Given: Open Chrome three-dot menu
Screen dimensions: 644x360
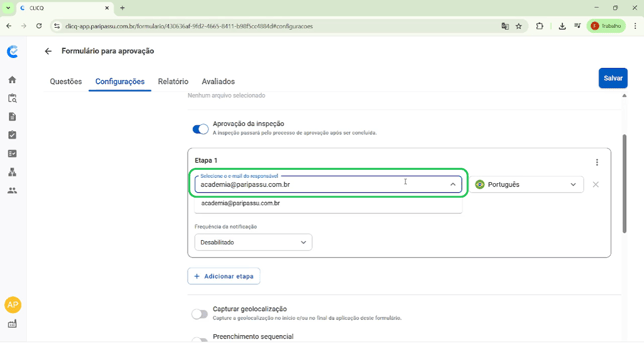Looking at the screenshot, I should click(x=635, y=26).
